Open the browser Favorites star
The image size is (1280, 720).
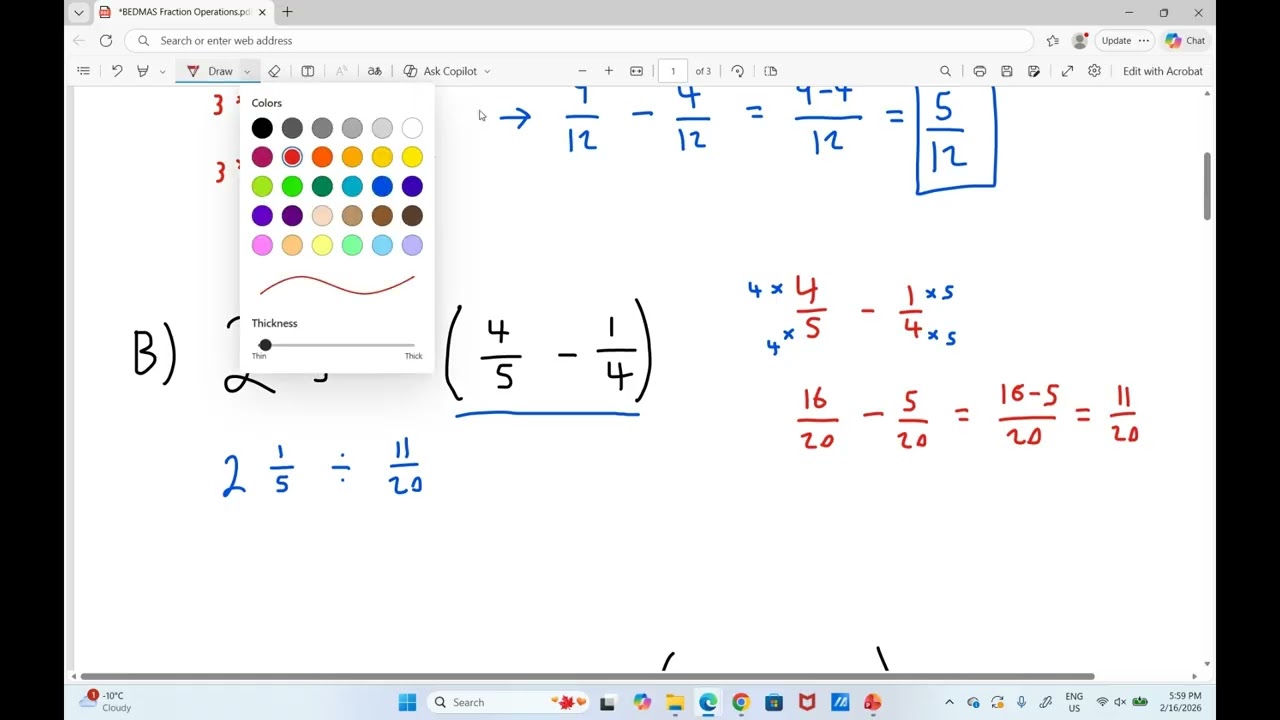click(1053, 41)
